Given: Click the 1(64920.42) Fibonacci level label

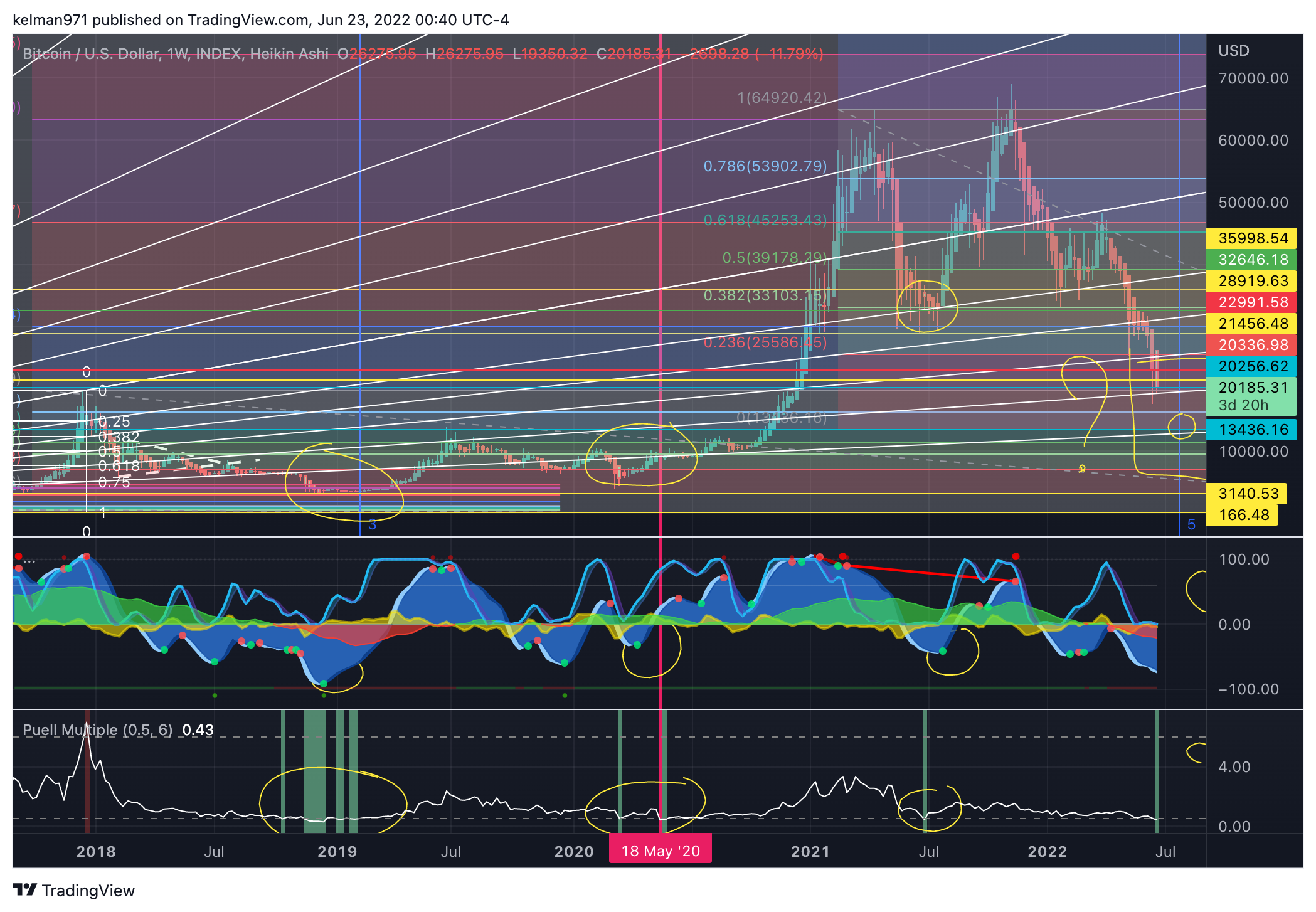Looking at the screenshot, I should tap(782, 98).
